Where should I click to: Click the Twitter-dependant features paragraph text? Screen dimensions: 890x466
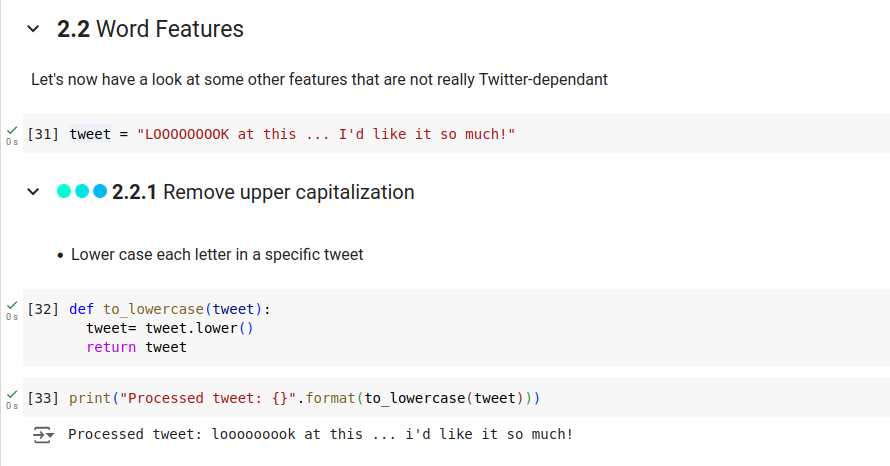pyautogui.click(x=319, y=79)
